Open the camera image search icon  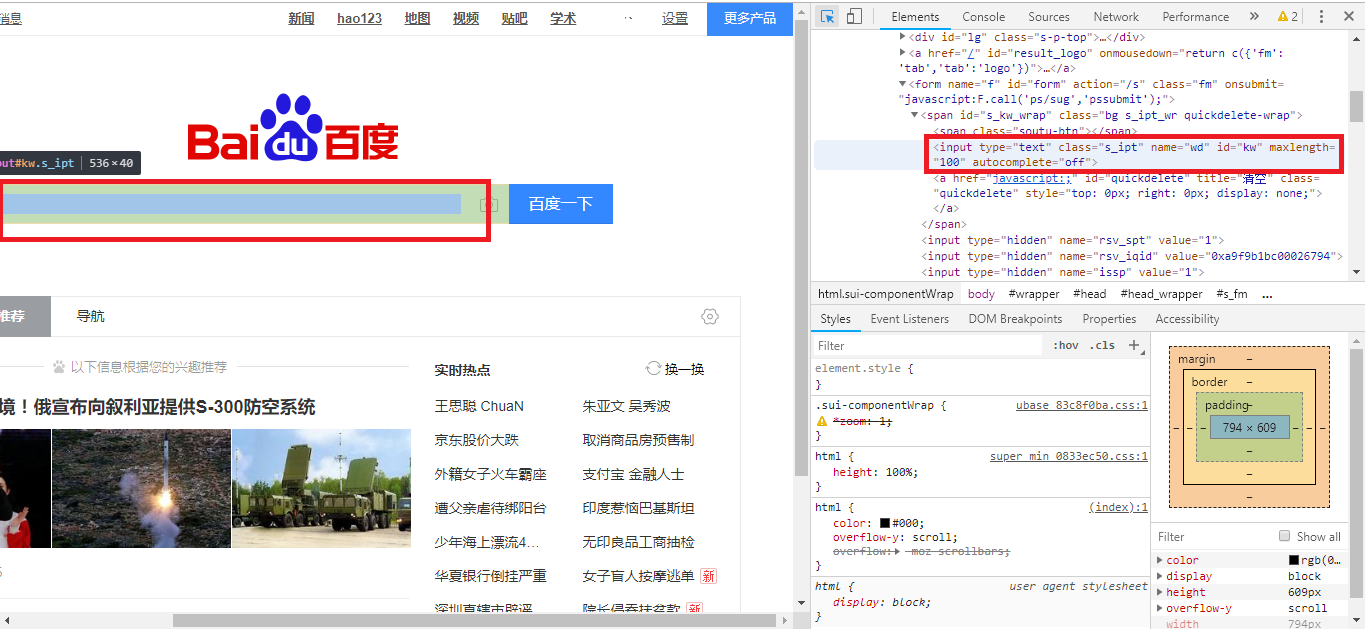click(489, 204)
